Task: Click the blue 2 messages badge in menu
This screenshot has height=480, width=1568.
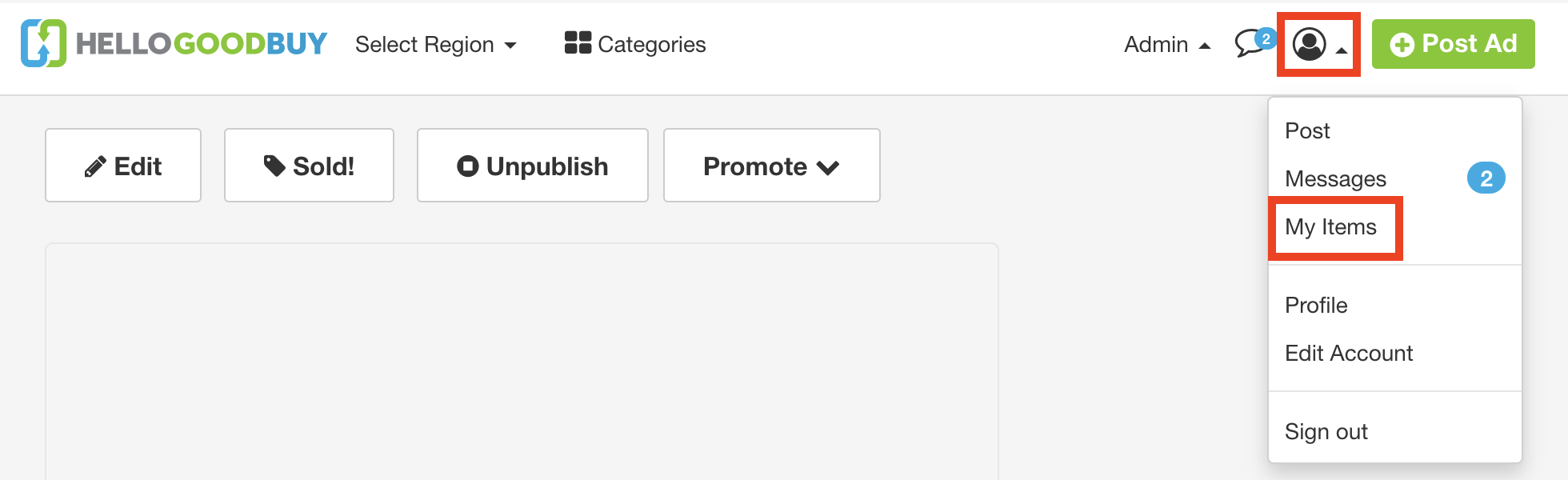Action: 1486,178
